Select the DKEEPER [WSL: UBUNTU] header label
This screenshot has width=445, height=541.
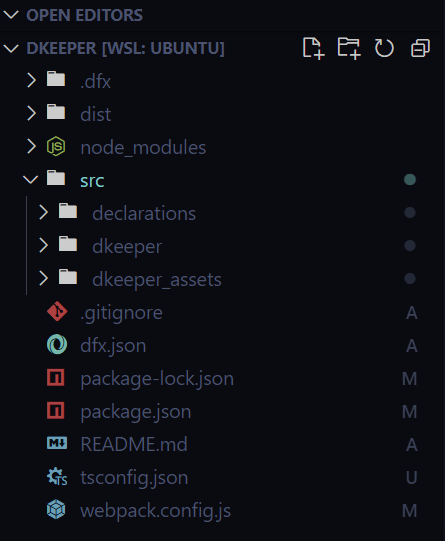(126, 48)
